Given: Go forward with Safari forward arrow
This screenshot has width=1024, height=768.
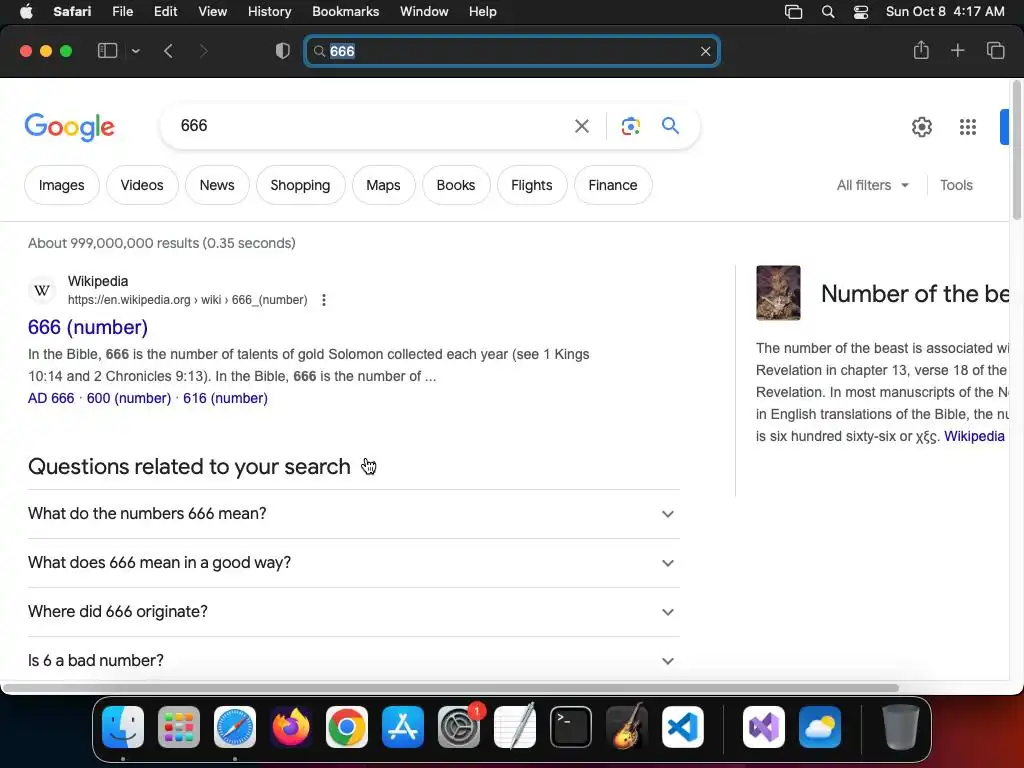Looking at the screenshot, I should click(203, 51).
